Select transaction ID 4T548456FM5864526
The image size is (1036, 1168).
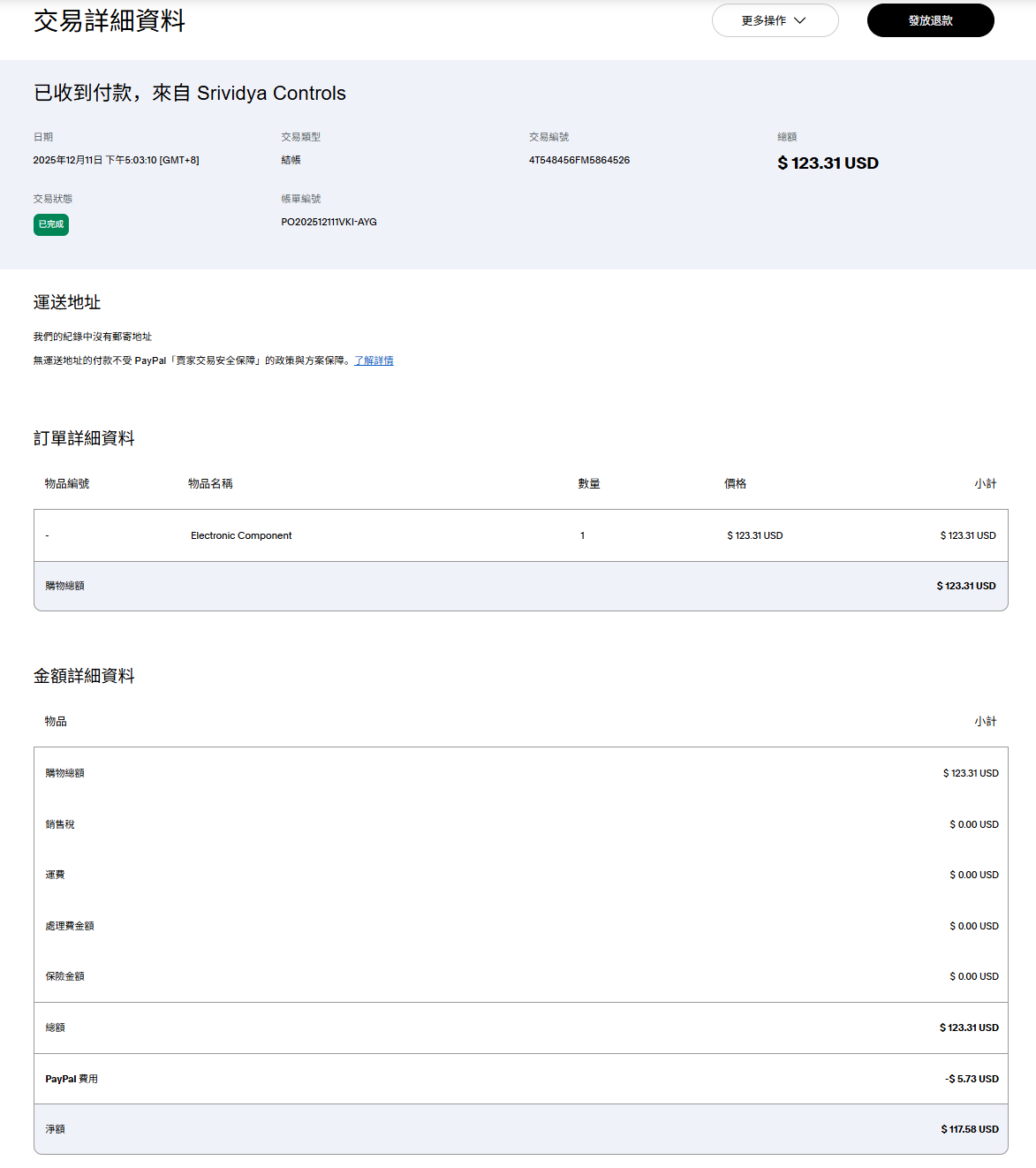[x=578, y=160]
